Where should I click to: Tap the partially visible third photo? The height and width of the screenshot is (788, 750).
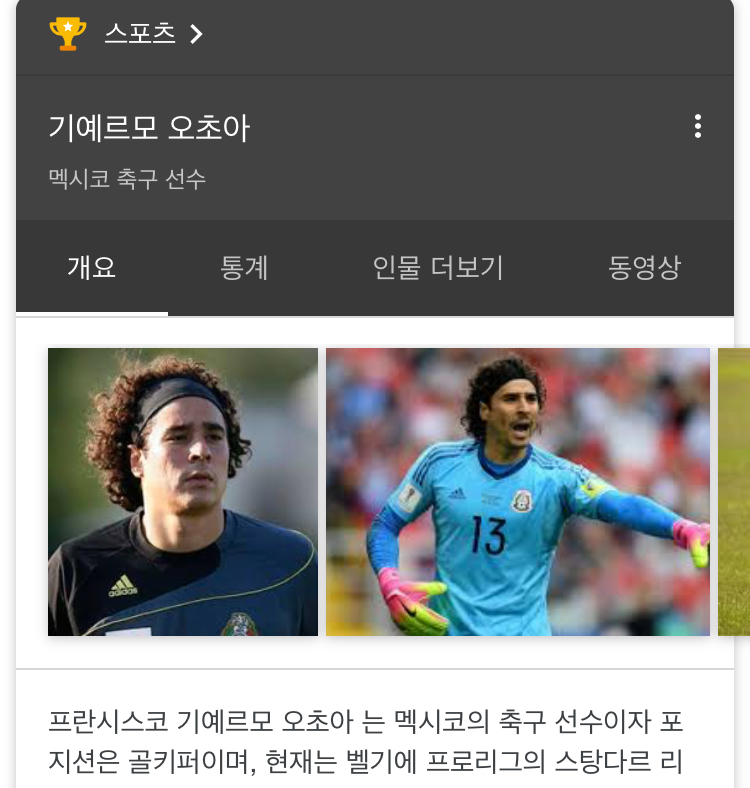pos(734,492)
